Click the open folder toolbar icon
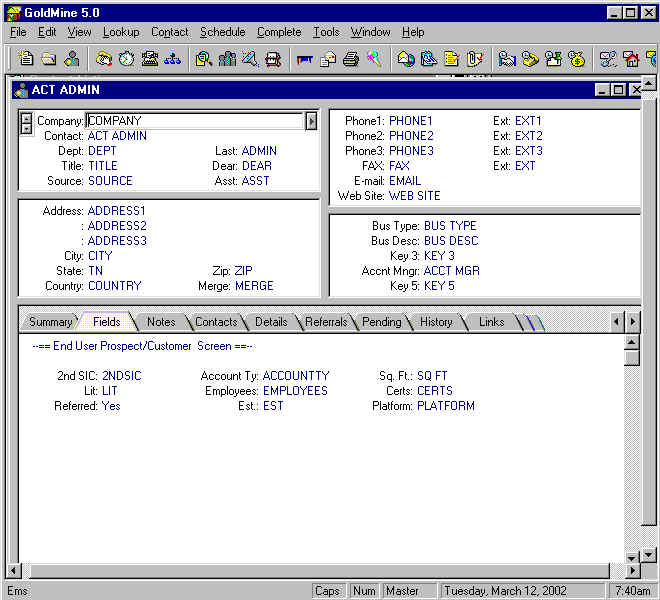 [x=49, y=59]
